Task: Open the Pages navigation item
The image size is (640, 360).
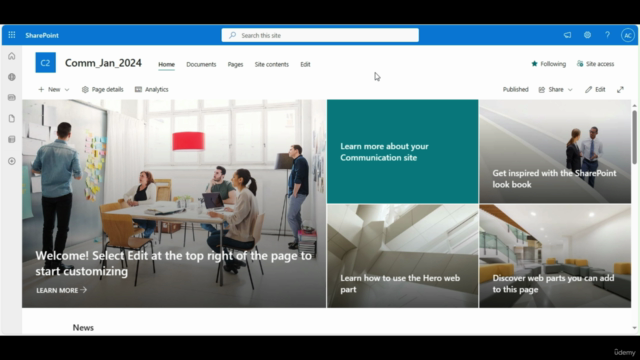Action: pos(236,64)
